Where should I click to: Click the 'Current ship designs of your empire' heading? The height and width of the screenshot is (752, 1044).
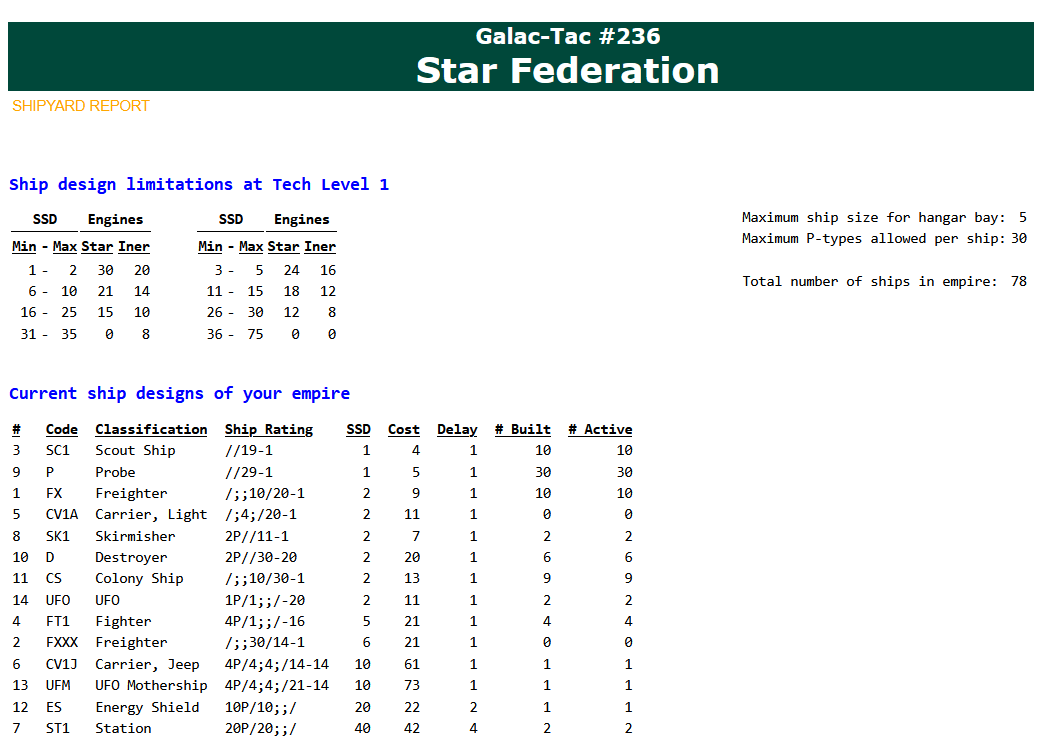(179, 393)
